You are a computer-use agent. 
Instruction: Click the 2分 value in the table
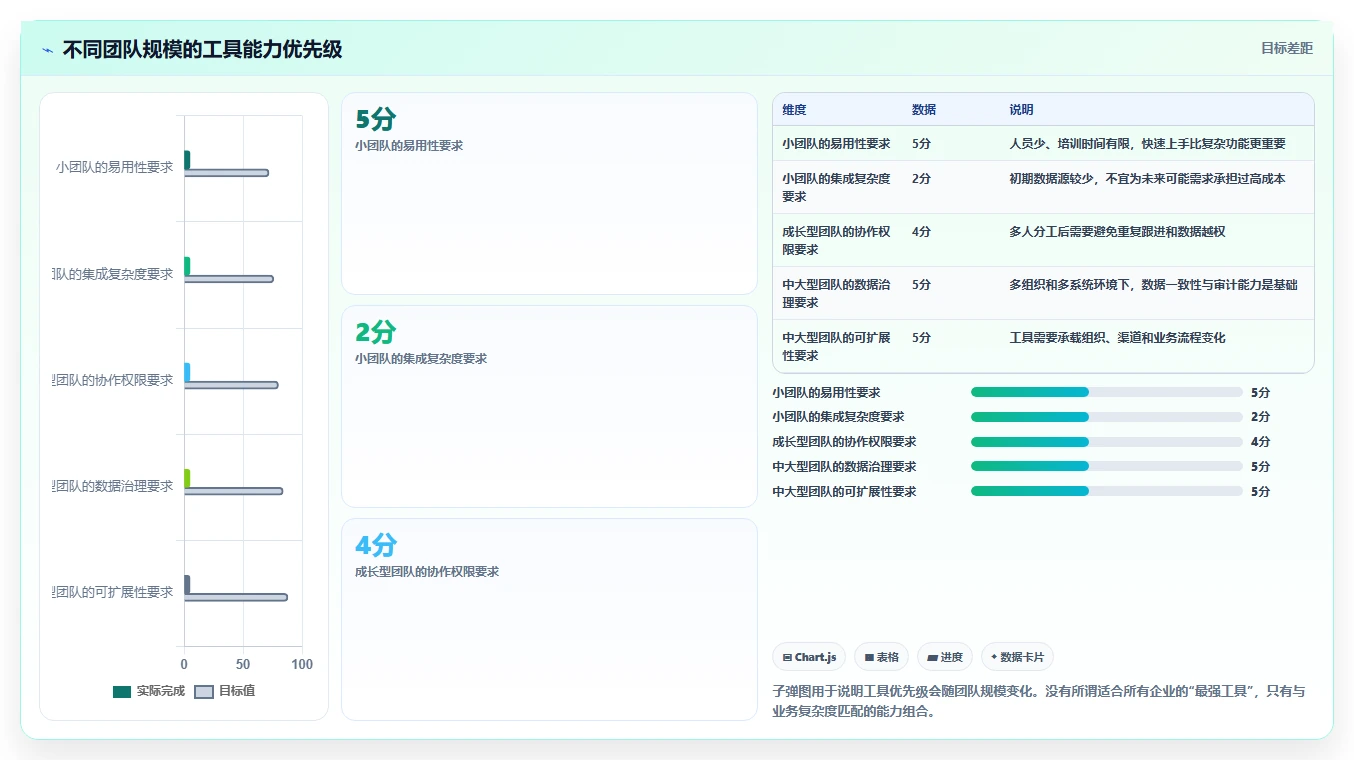point(921,179)
